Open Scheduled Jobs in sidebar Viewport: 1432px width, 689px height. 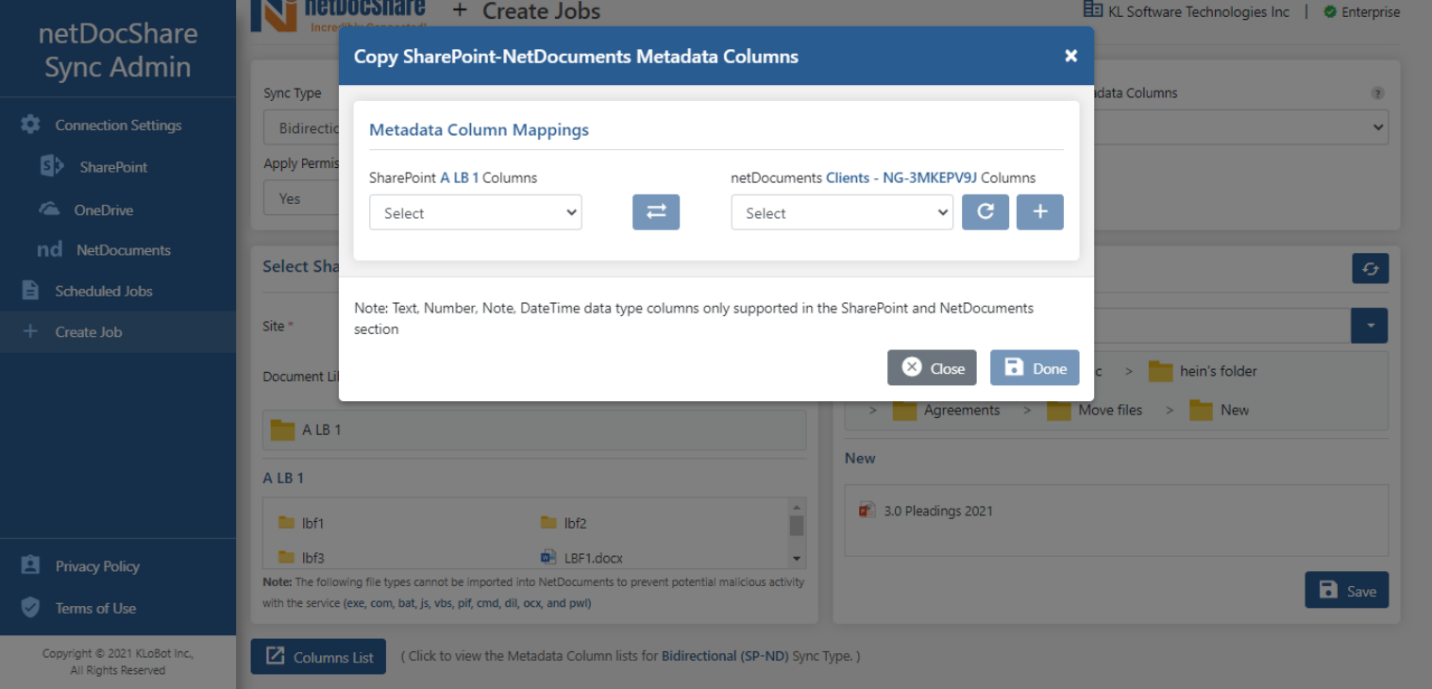click(103, 291)
